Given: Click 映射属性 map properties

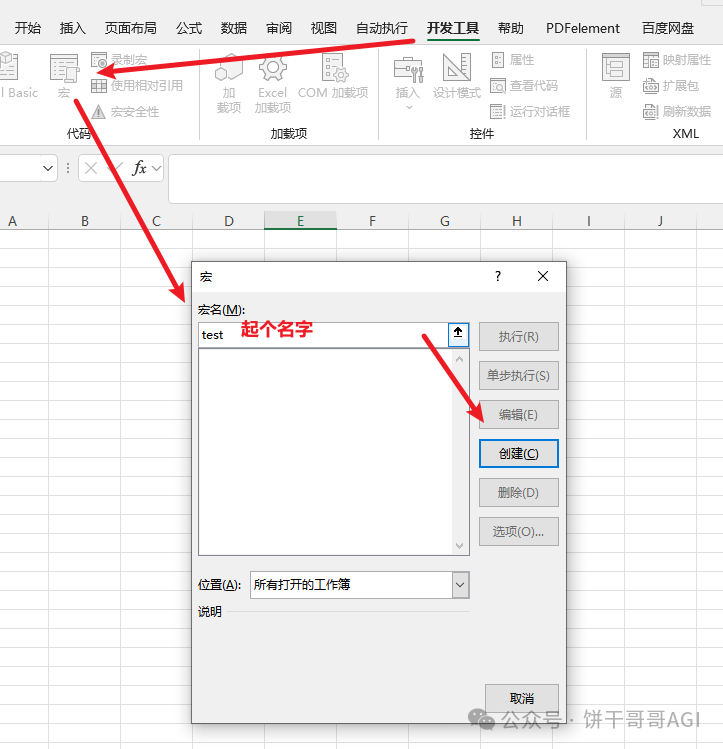Looking at the screenshot, I should pos(677,60).
